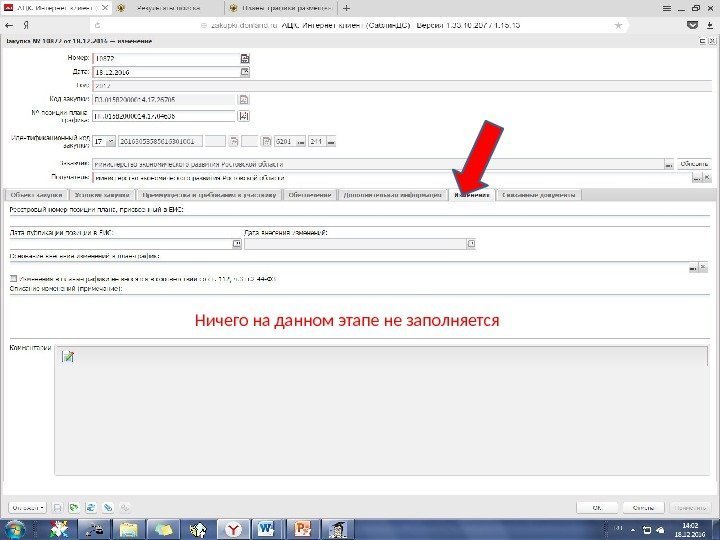Click into the № позиции плана-графика field
The height and width of the screenshot is (540, 720).
click(x=164, y=116)
